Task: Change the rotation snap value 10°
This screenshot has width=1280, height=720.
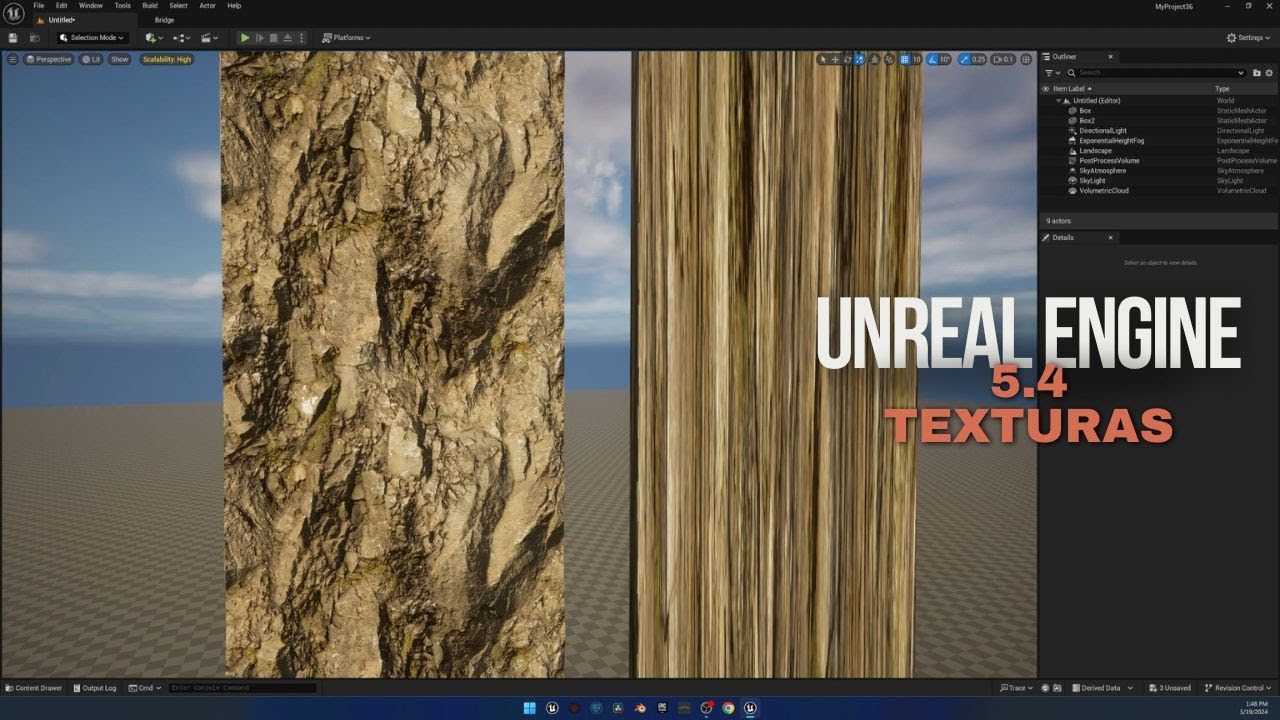Action: coord(946,59)
